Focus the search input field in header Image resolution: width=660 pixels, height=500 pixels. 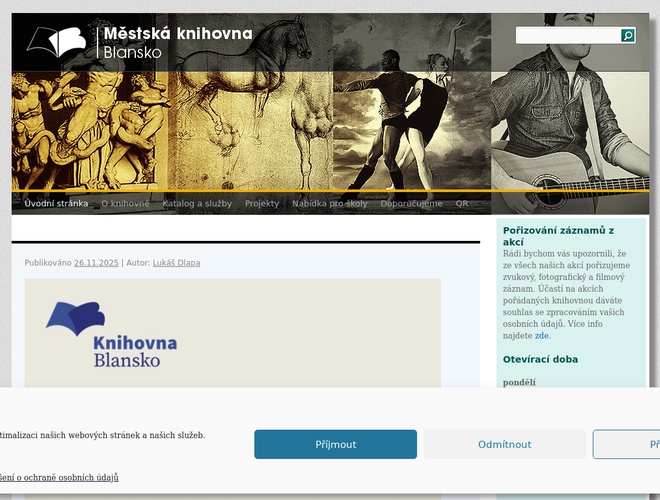pyautogui.click(x=569, y=35)
